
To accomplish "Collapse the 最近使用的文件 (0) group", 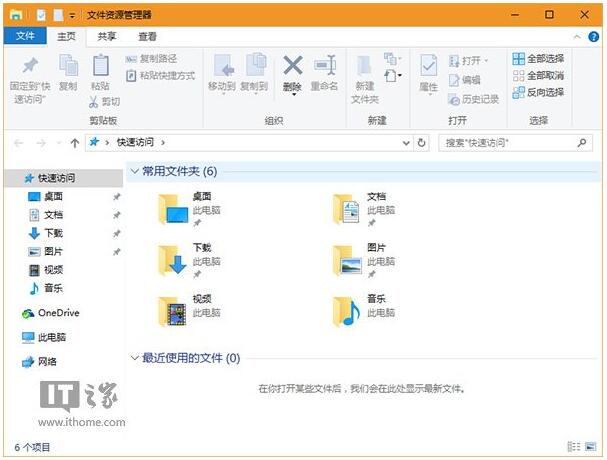I will tap(134, 358).
